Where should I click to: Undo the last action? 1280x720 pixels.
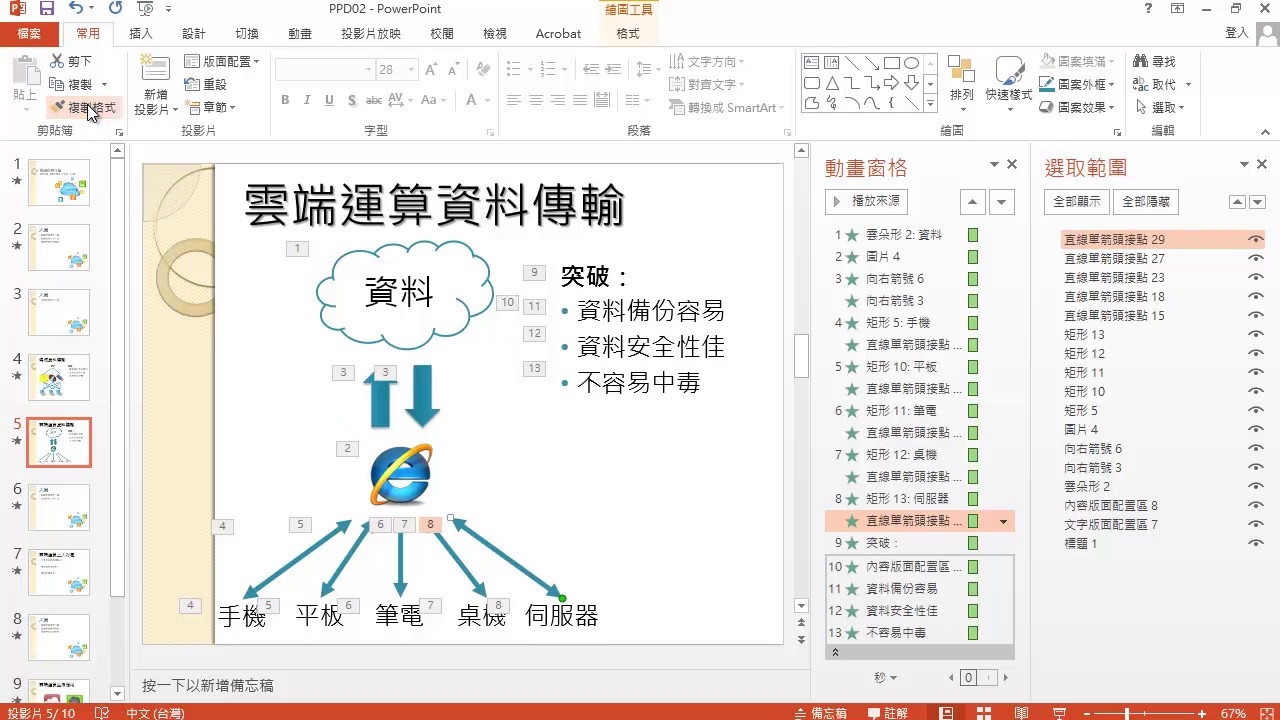(77, 9)
